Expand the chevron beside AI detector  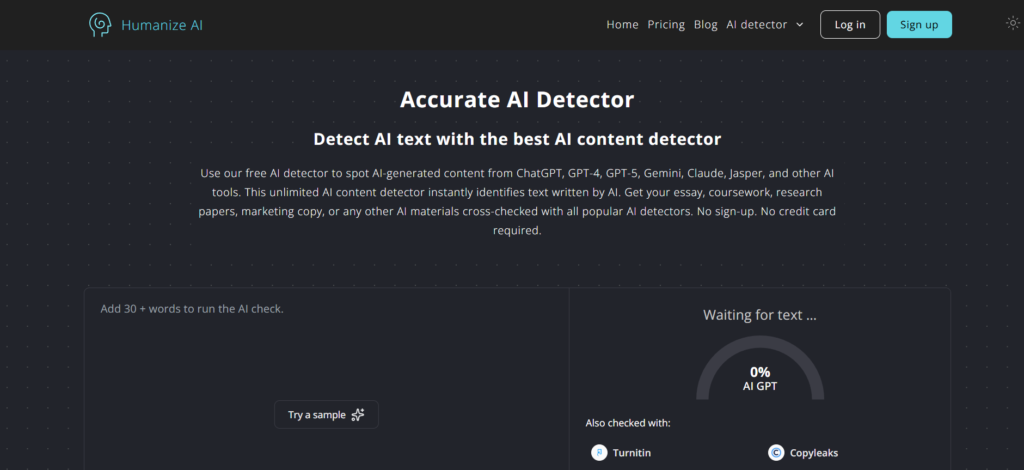799,25
